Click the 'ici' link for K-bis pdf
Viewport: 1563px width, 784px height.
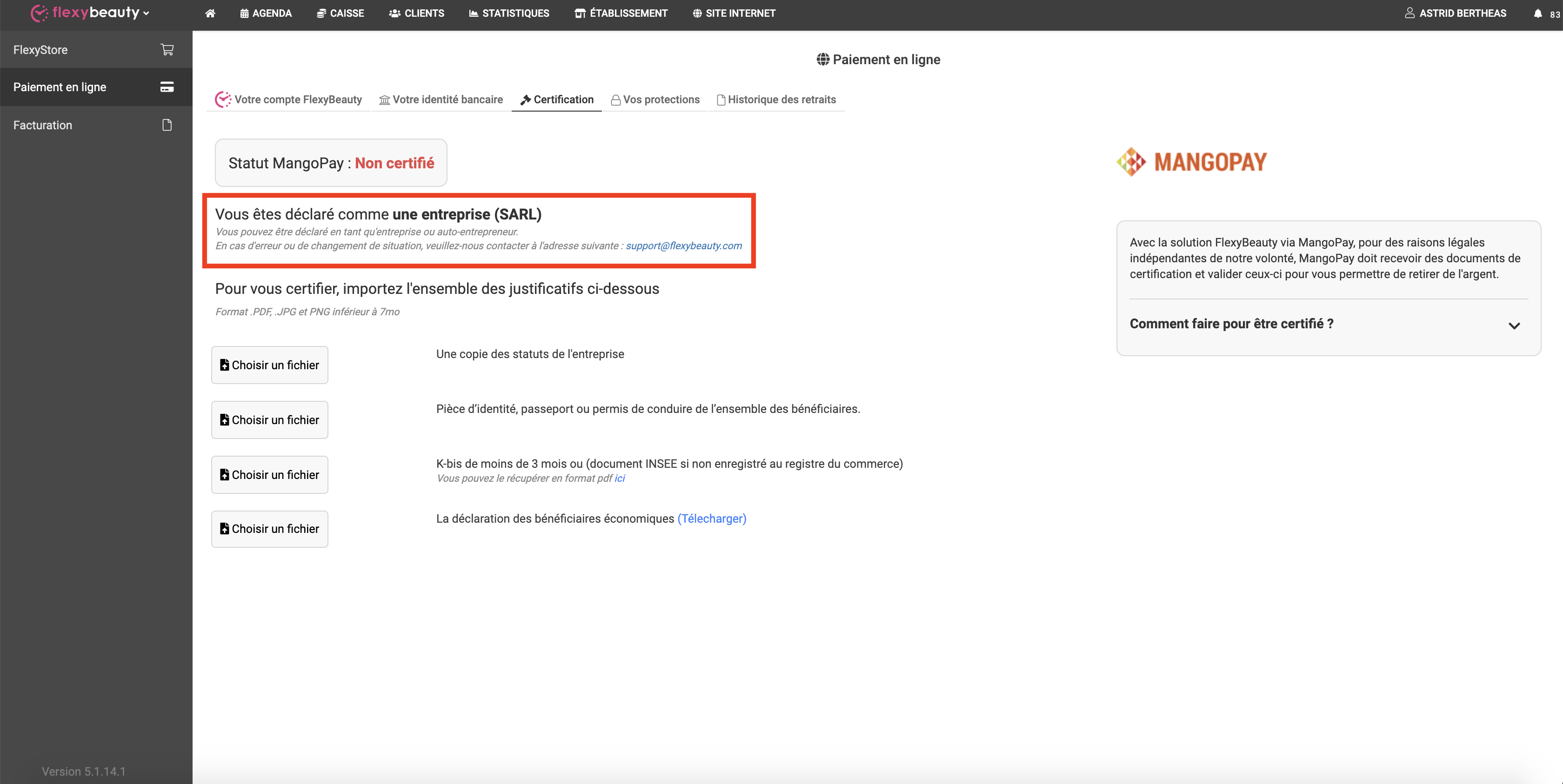[x=620, y=478]
